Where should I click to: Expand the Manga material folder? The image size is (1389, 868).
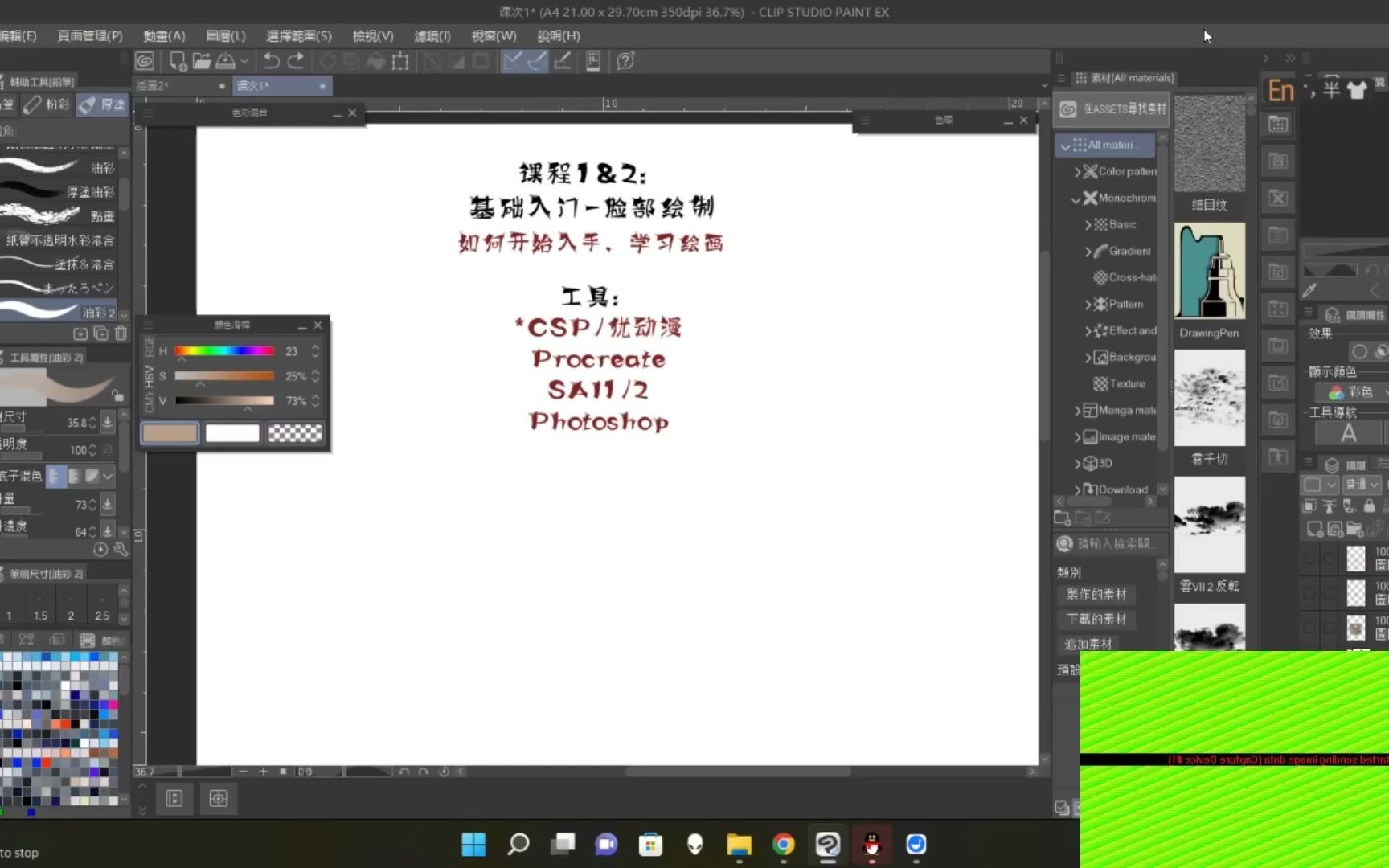click(1077, 411)
